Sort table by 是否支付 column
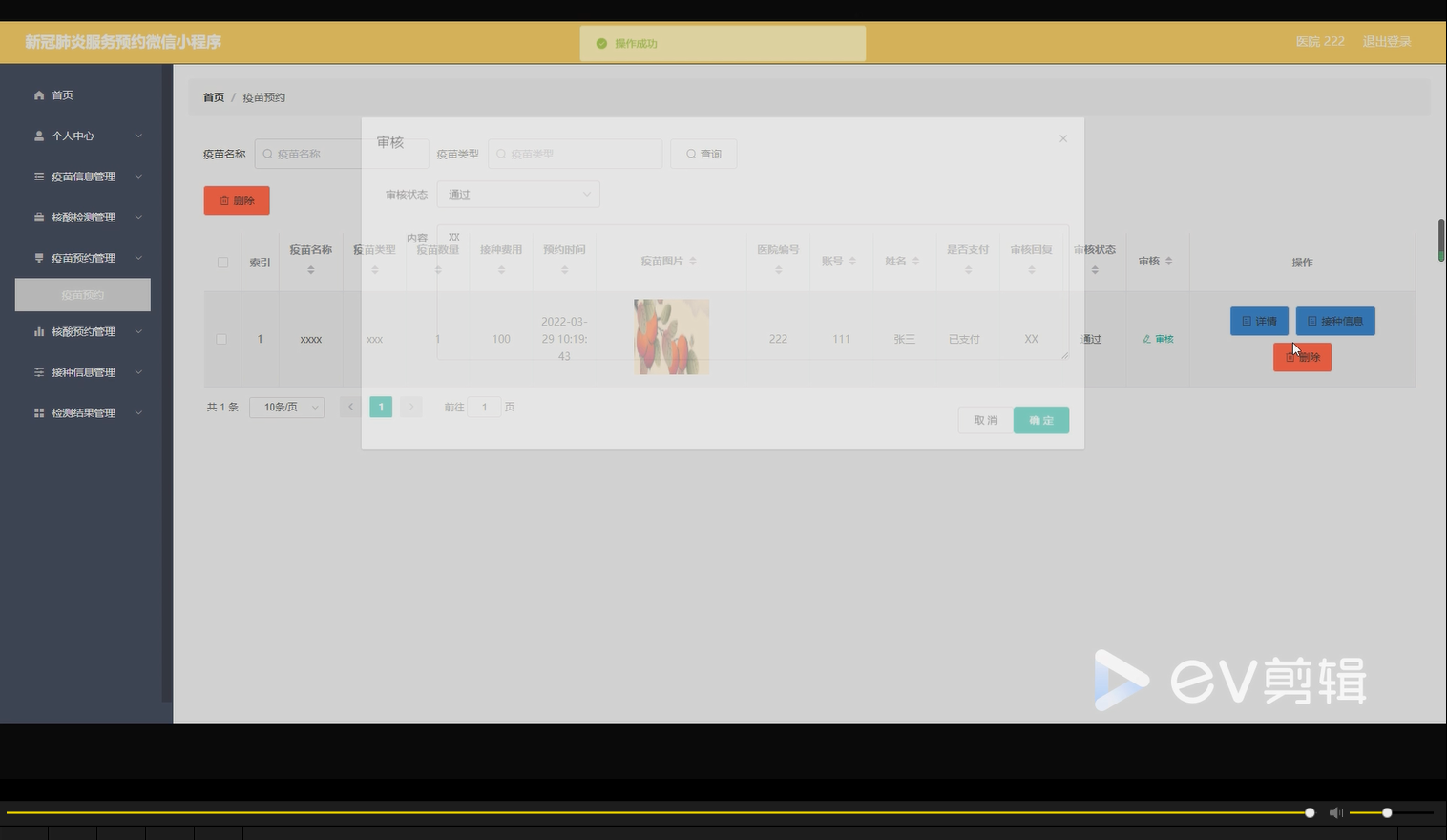 click(968, 270)
